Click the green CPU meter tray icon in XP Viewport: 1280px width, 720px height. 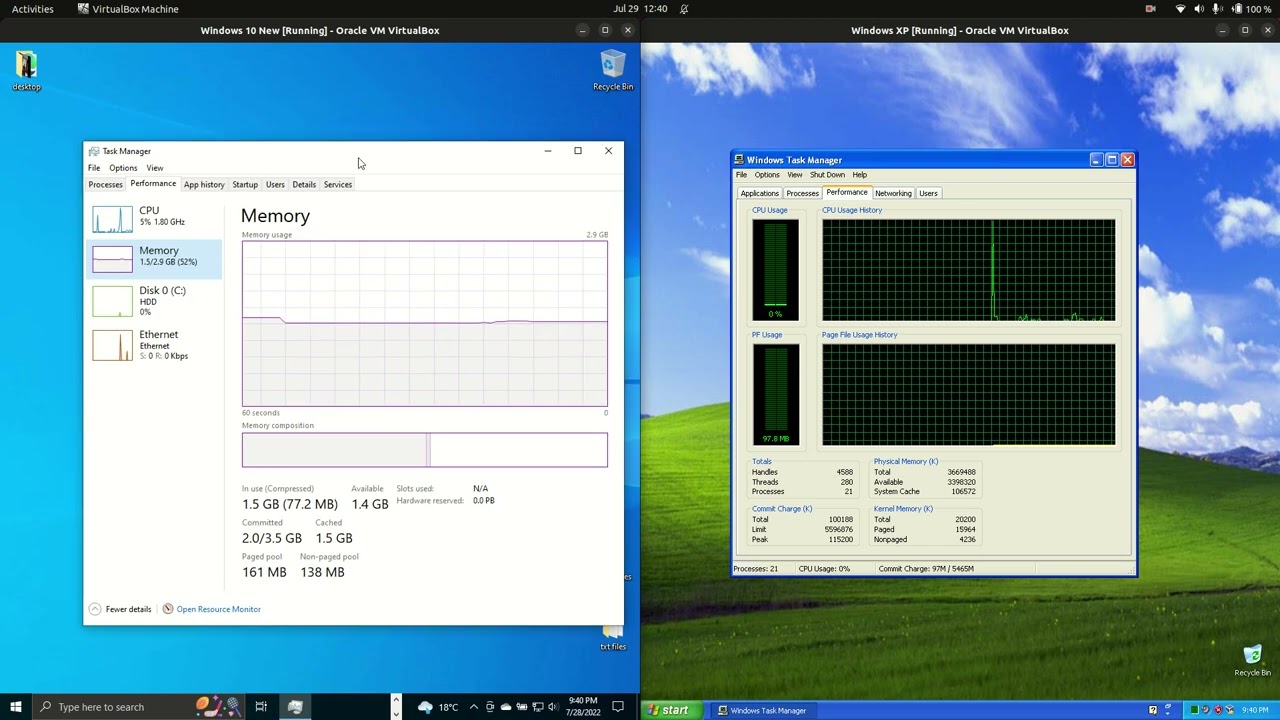[1193, 710]
